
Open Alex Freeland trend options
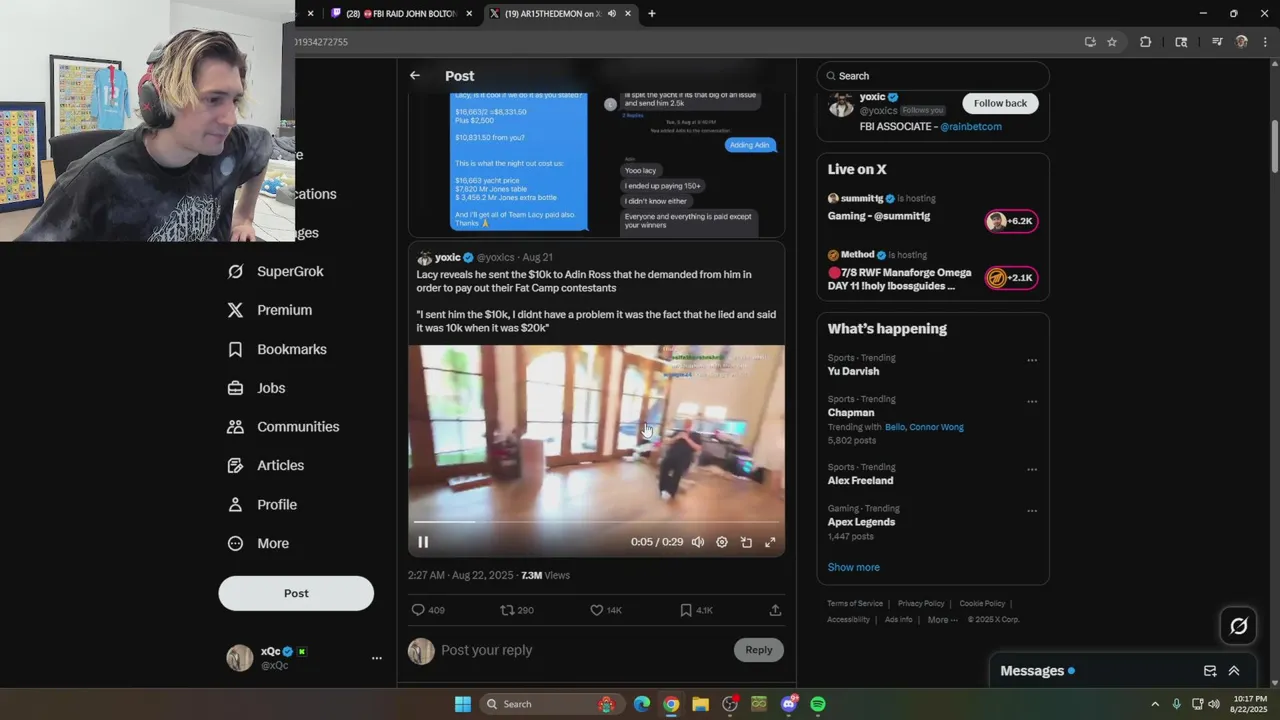coord(1032,470)
